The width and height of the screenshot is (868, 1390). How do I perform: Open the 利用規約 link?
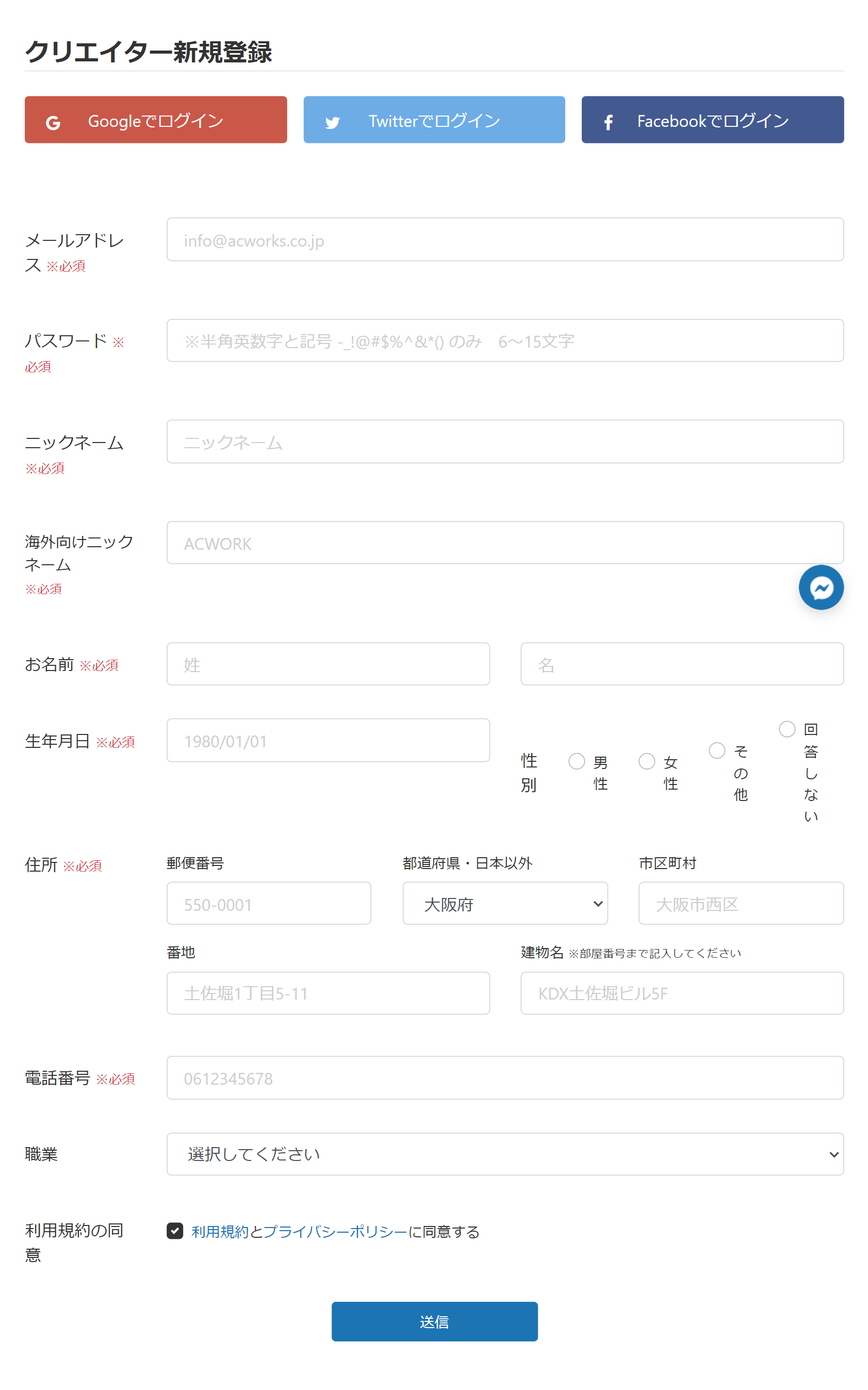220,1232
